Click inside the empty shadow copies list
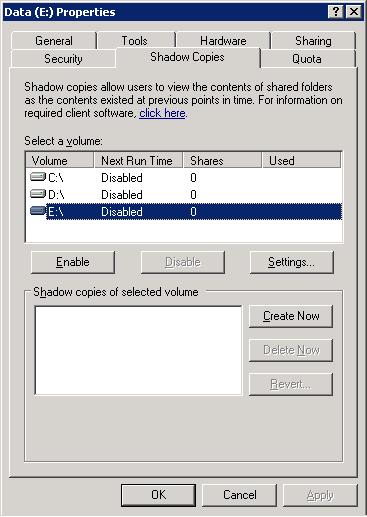The height and width of the screenshot is (517, 367). [x=138, y=350]
